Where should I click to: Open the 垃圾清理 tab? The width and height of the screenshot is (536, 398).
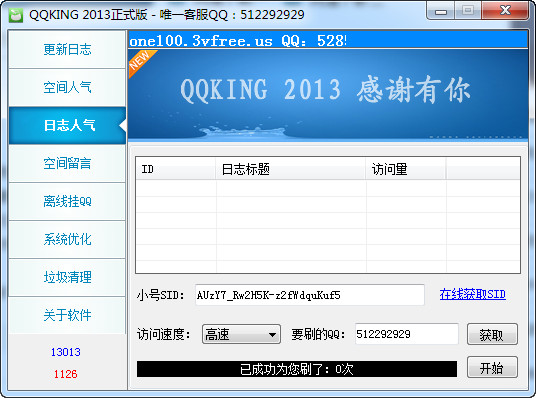coord(67,277)
